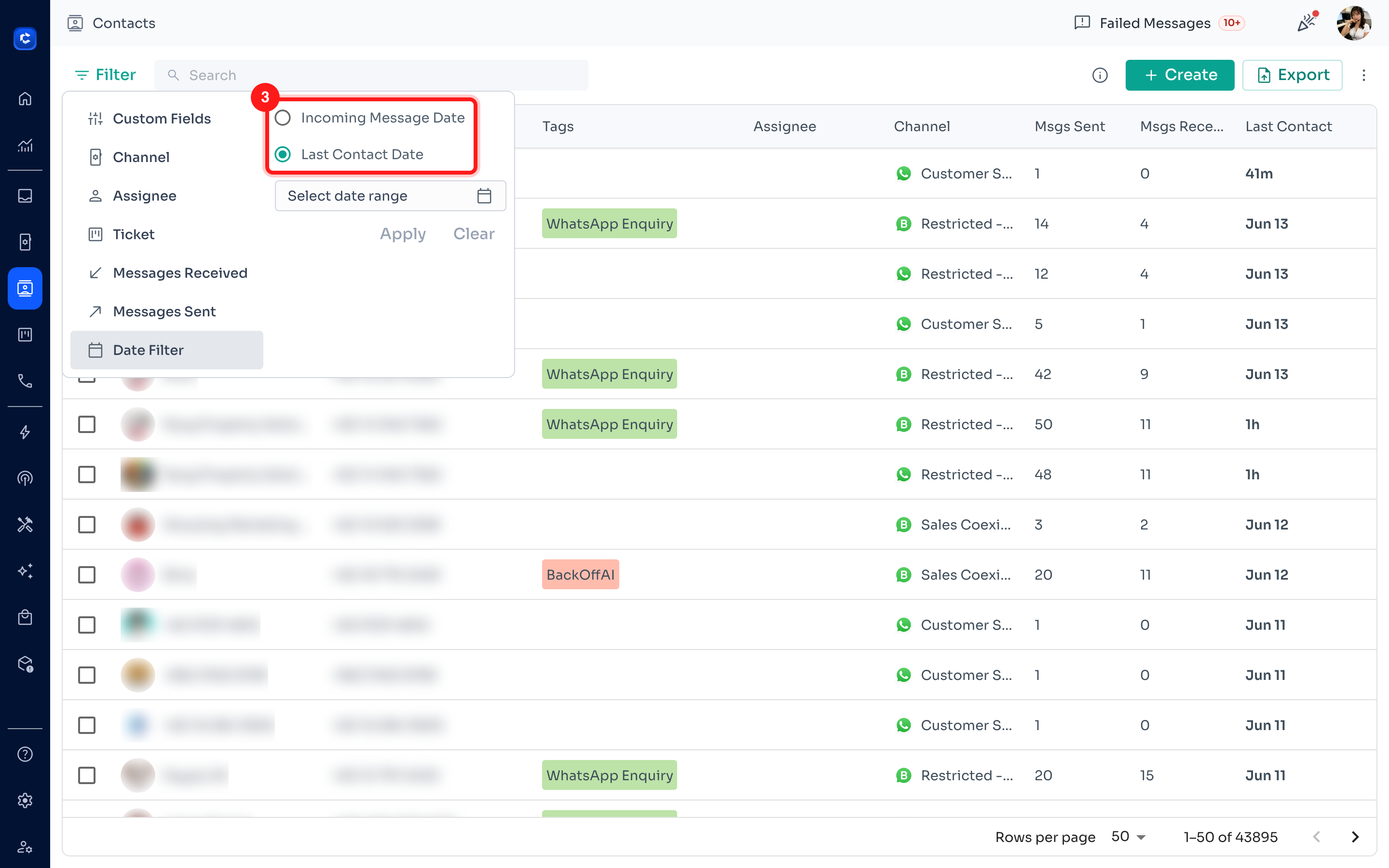Click the Assignee column header
Viewport: 1389px width, 868px height.
click(785, 126)
